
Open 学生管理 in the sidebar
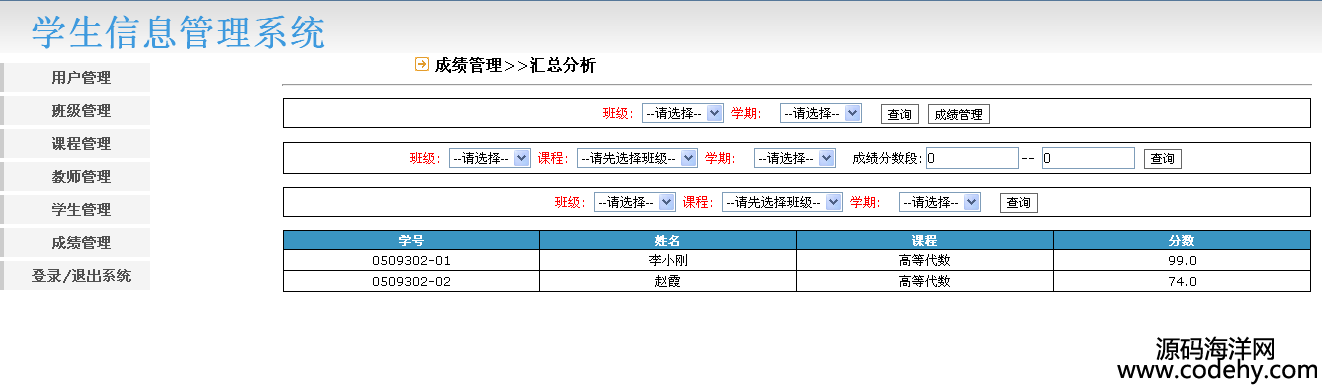tap(81, 210)
